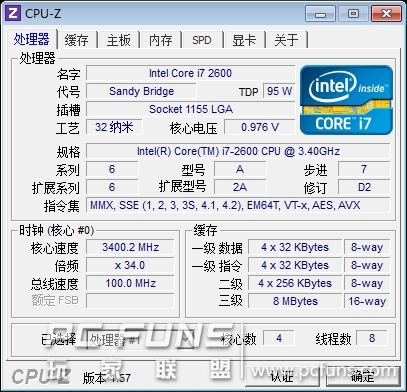407x392 pixels.
Task: Select the 处理器 tab
Action: 32,39
